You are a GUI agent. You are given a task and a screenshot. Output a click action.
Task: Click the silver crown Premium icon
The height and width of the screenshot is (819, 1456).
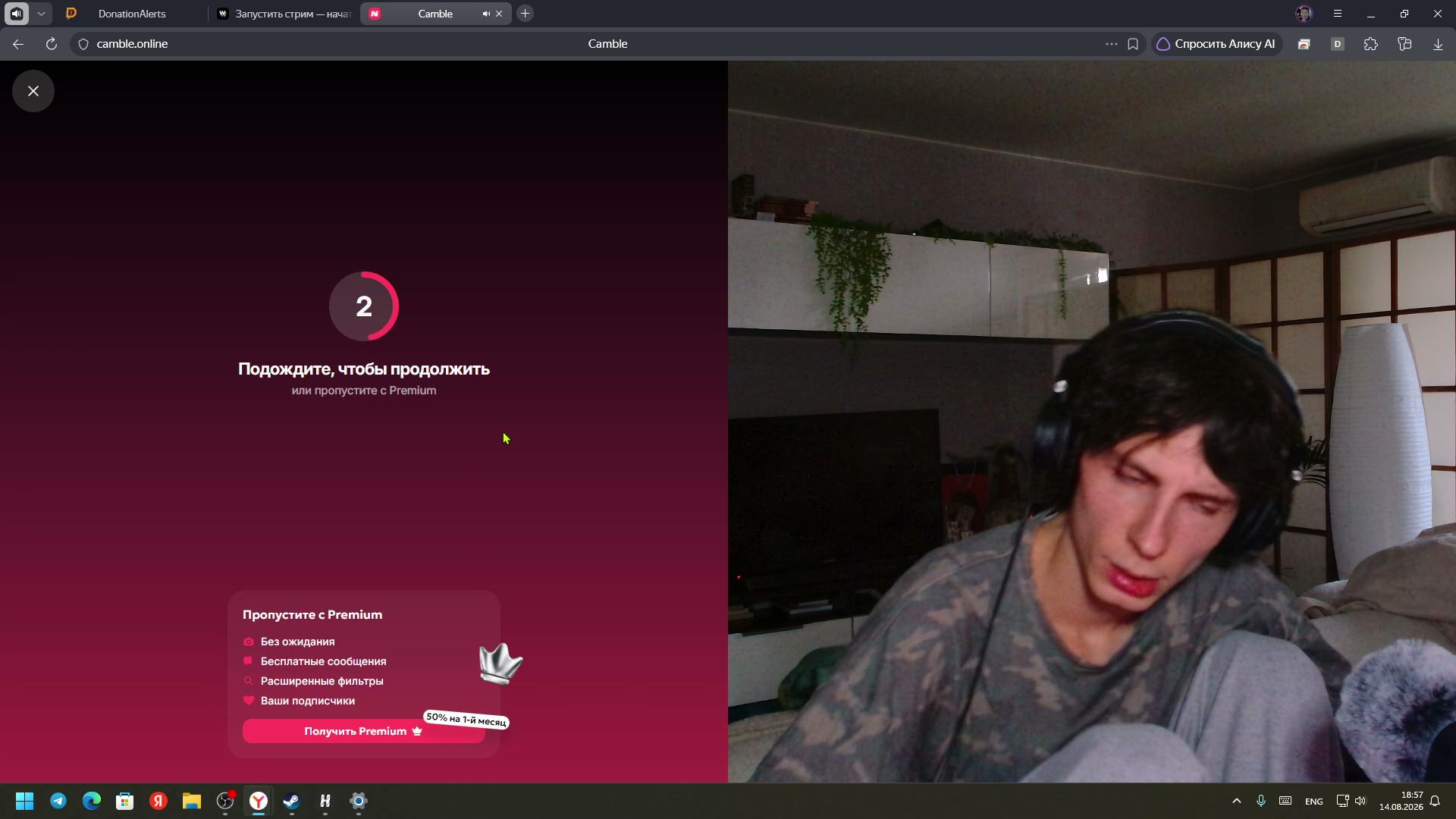pyautogui.click(x=500, y=664)
